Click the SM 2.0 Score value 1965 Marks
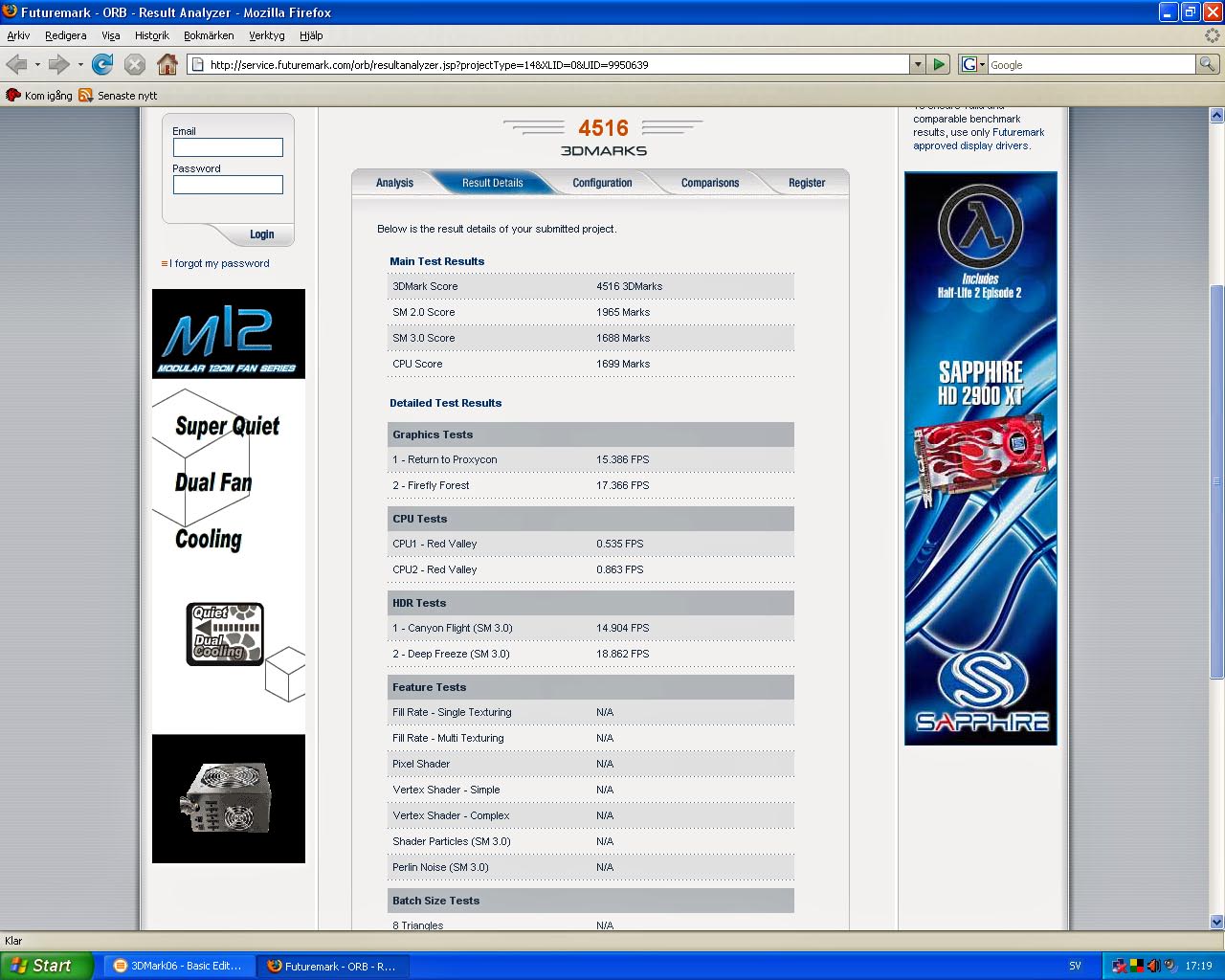 [x=623, y=312]
